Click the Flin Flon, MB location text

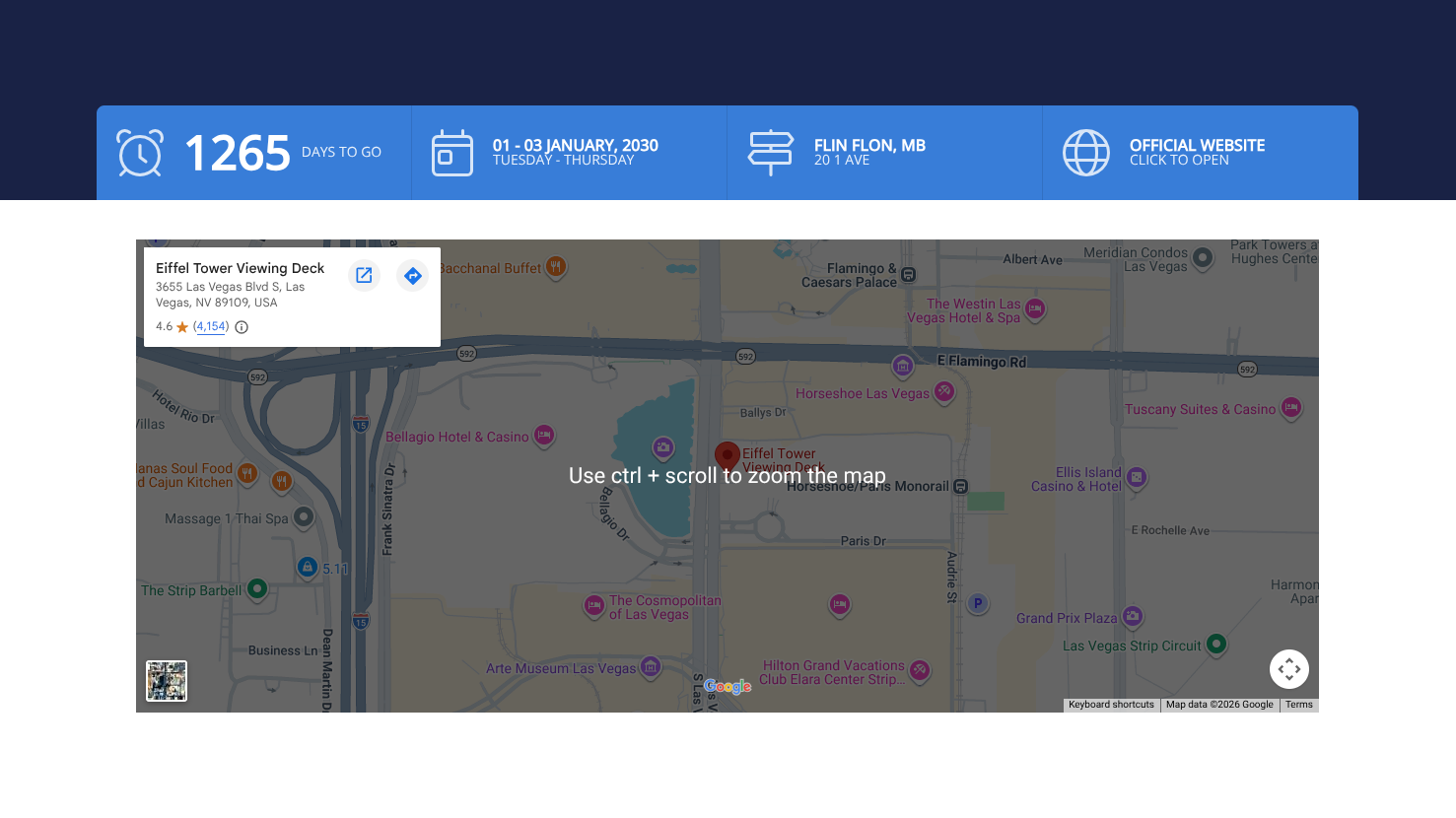coord(869,145)
